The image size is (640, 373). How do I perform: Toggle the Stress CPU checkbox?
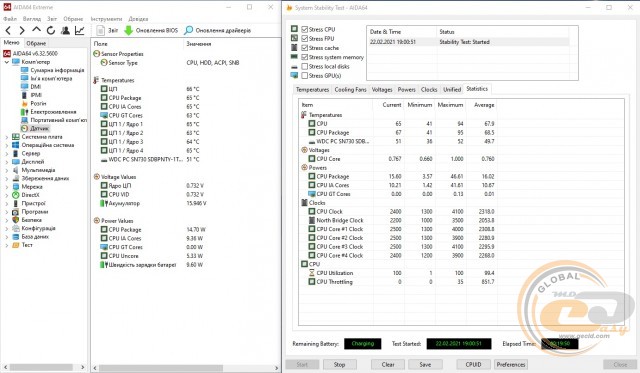(x=304, y=29)
